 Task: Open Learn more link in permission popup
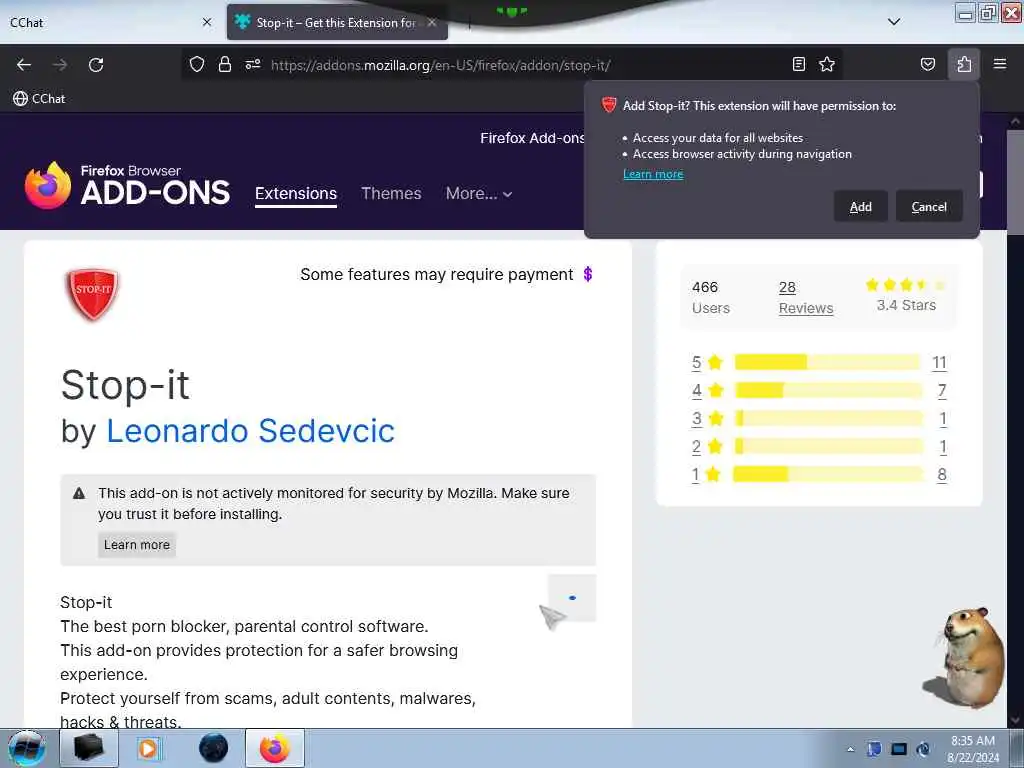point(653,174)
